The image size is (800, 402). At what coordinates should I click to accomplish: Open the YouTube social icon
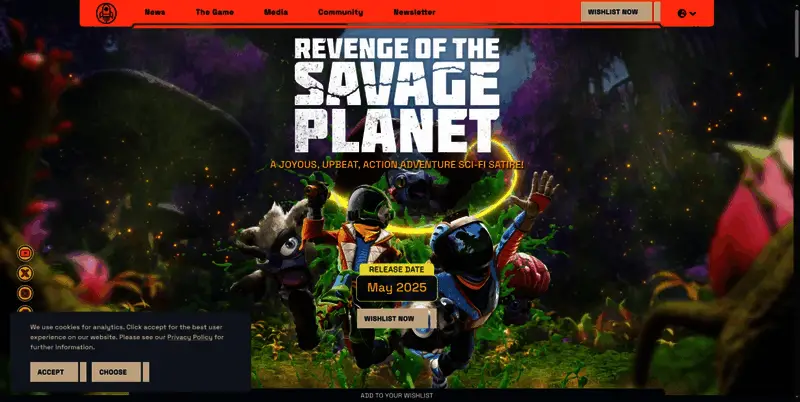coord(26,254)
